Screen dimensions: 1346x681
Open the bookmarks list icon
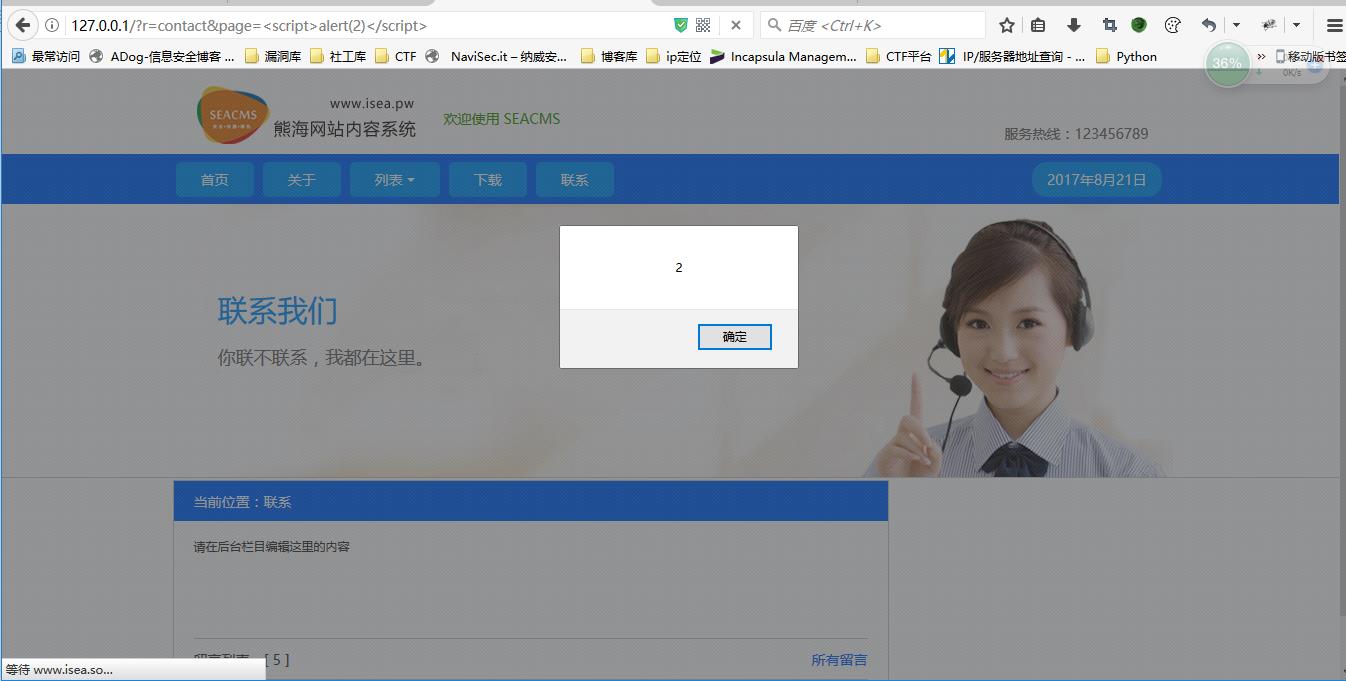pos(1038,25)
